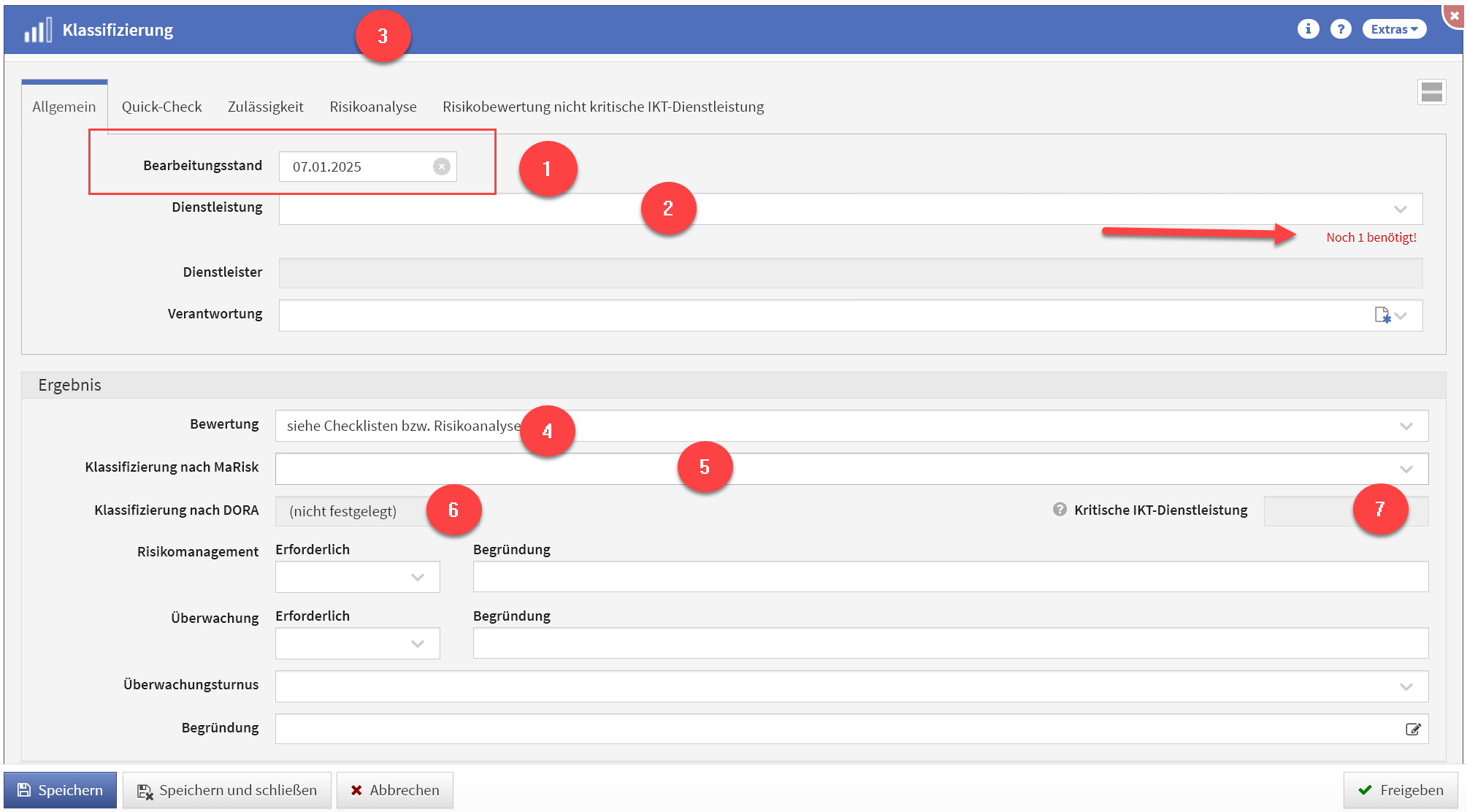The height and width of the screenshot is (812, 1467).
Task: Click the info icon in the header
Action: tap(1308, 29)
